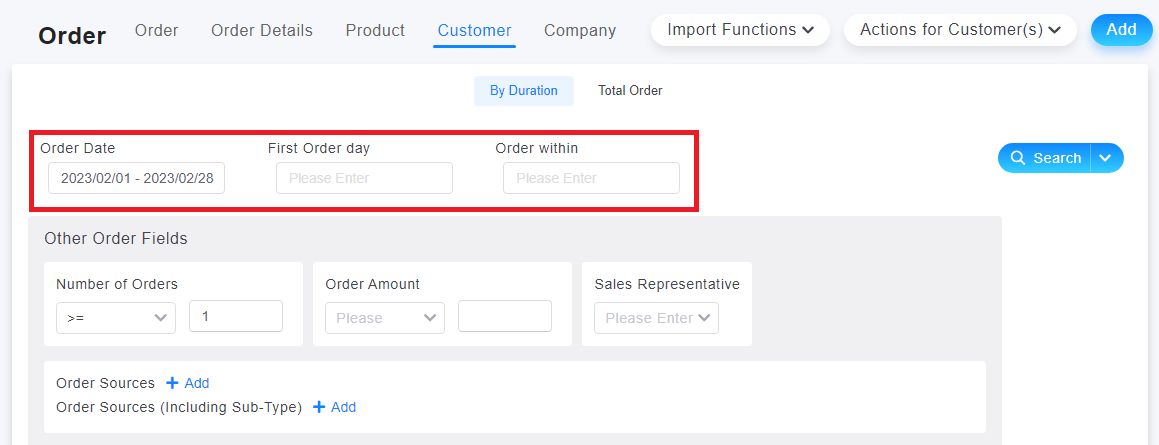Select the Order tab
This screenshot has height=445, width=1159.
157,30
